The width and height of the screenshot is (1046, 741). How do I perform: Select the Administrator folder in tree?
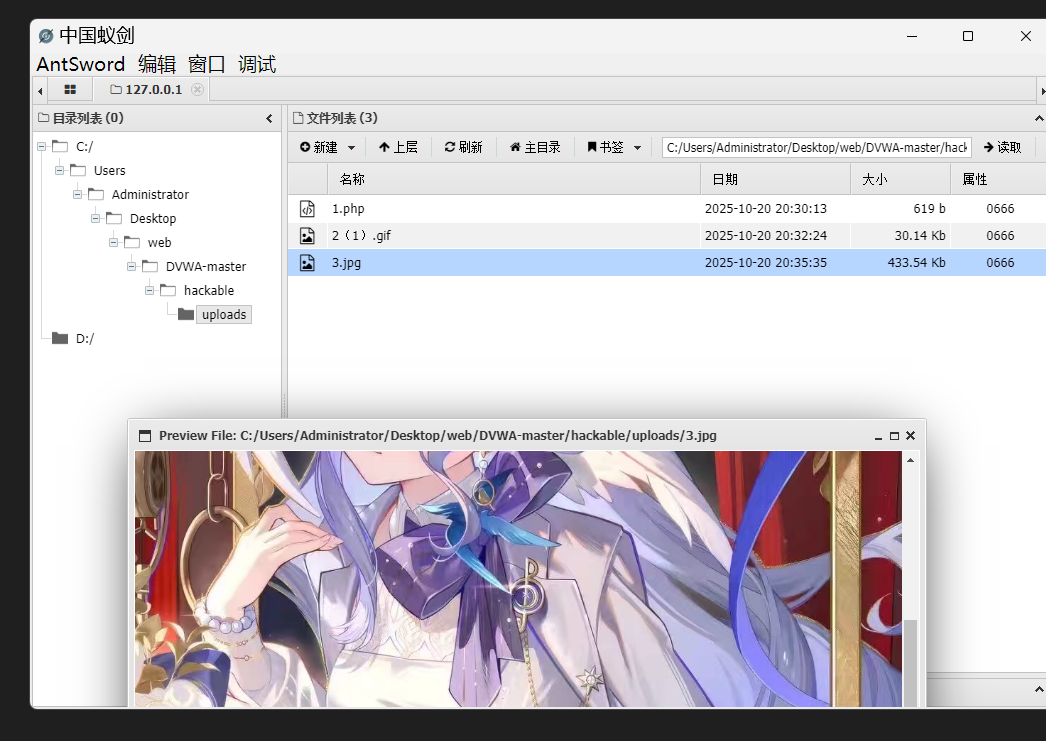(x=150, y=195)
